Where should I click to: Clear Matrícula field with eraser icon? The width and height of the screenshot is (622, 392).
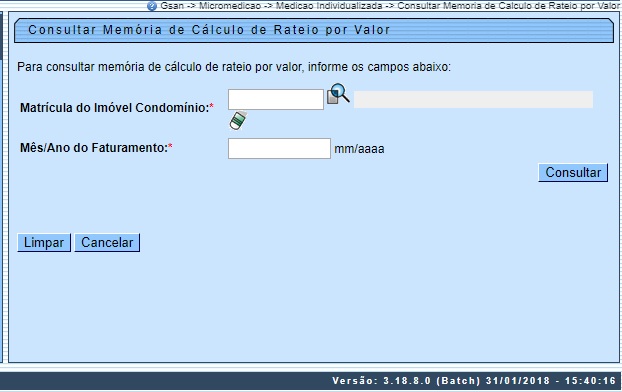click(x=238, y=120)
